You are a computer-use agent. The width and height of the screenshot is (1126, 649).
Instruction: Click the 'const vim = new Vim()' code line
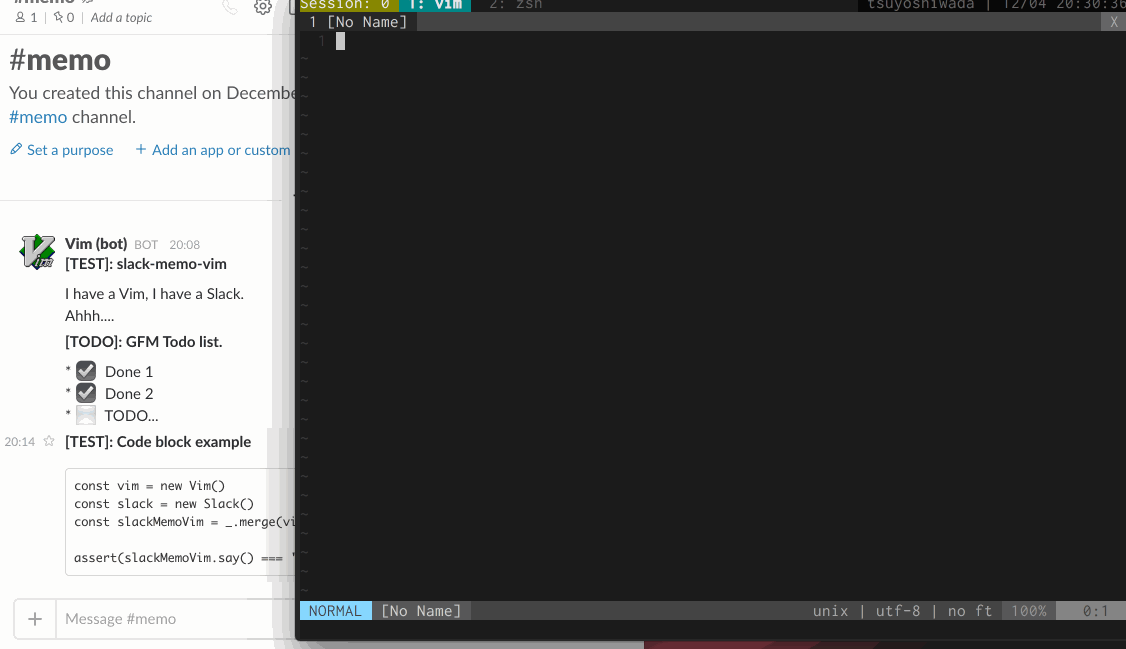pyautogui.click(x=149, y=486)
